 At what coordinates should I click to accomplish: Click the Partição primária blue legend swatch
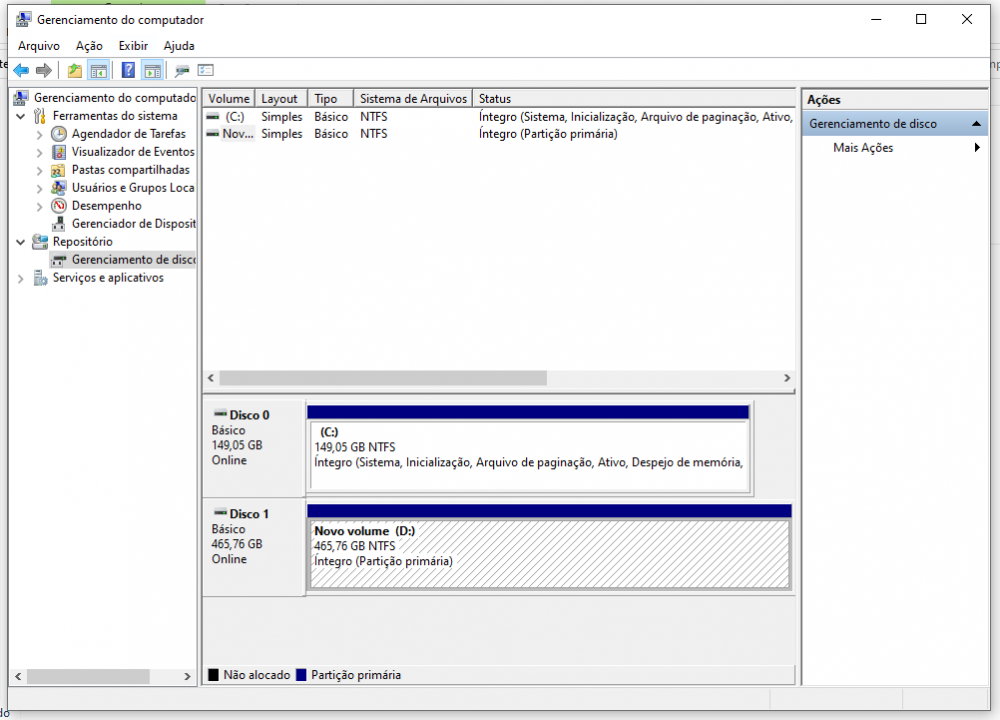click(x=300, y=675)
